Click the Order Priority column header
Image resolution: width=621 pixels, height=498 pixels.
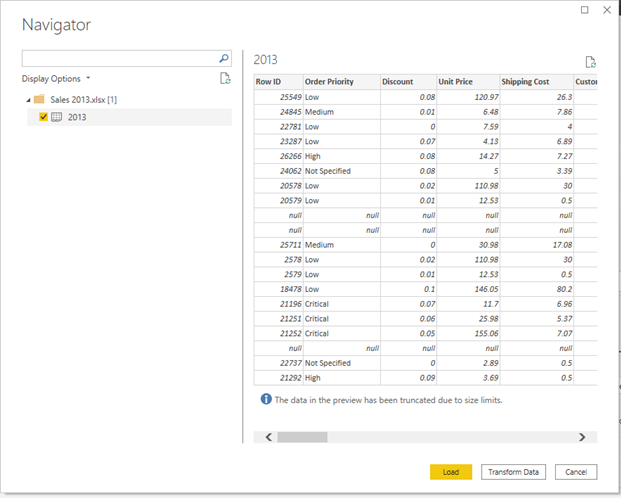pyautogui.click(x=342, y=82)
